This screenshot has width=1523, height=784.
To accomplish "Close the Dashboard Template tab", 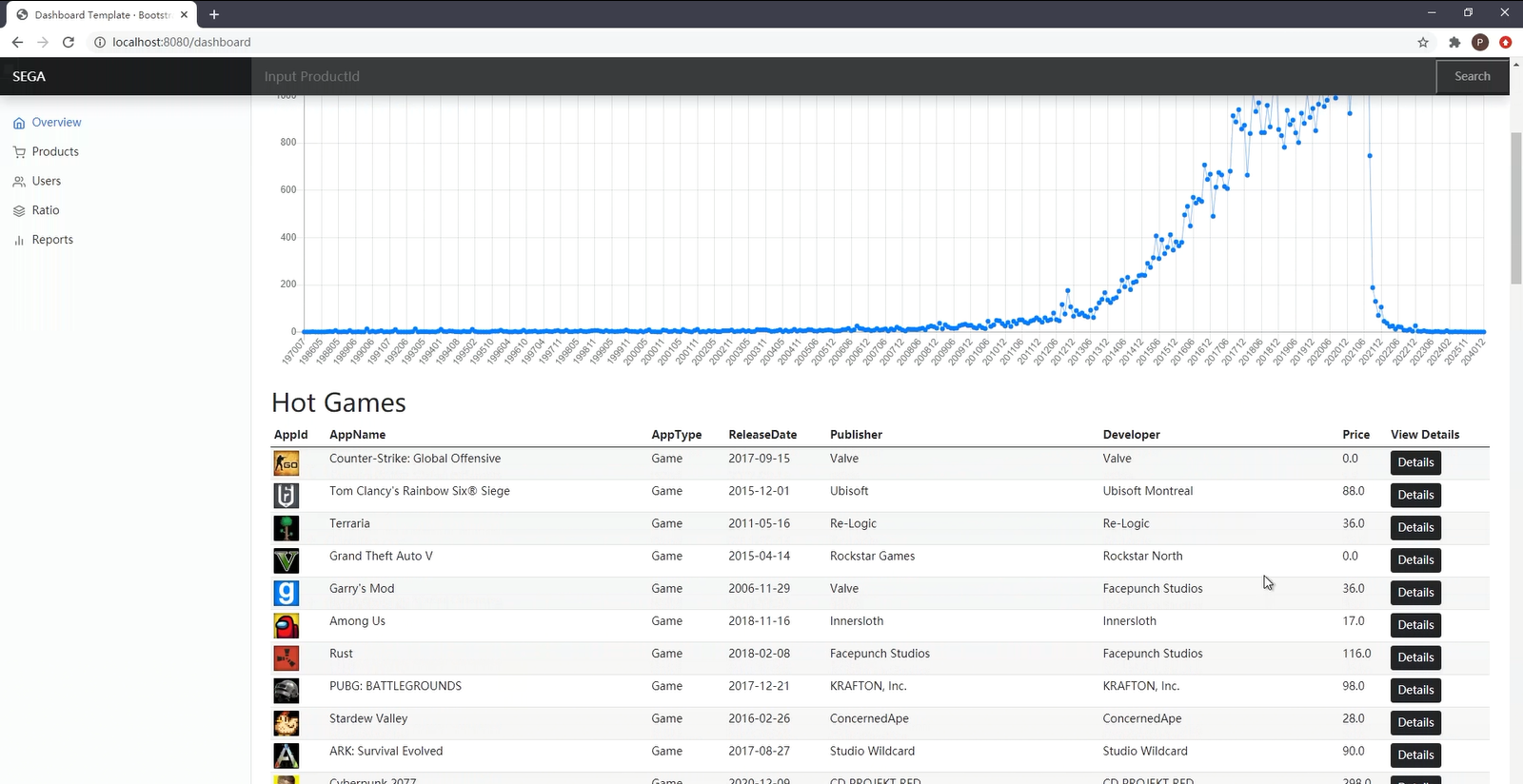I will click(x=185, y=14).
